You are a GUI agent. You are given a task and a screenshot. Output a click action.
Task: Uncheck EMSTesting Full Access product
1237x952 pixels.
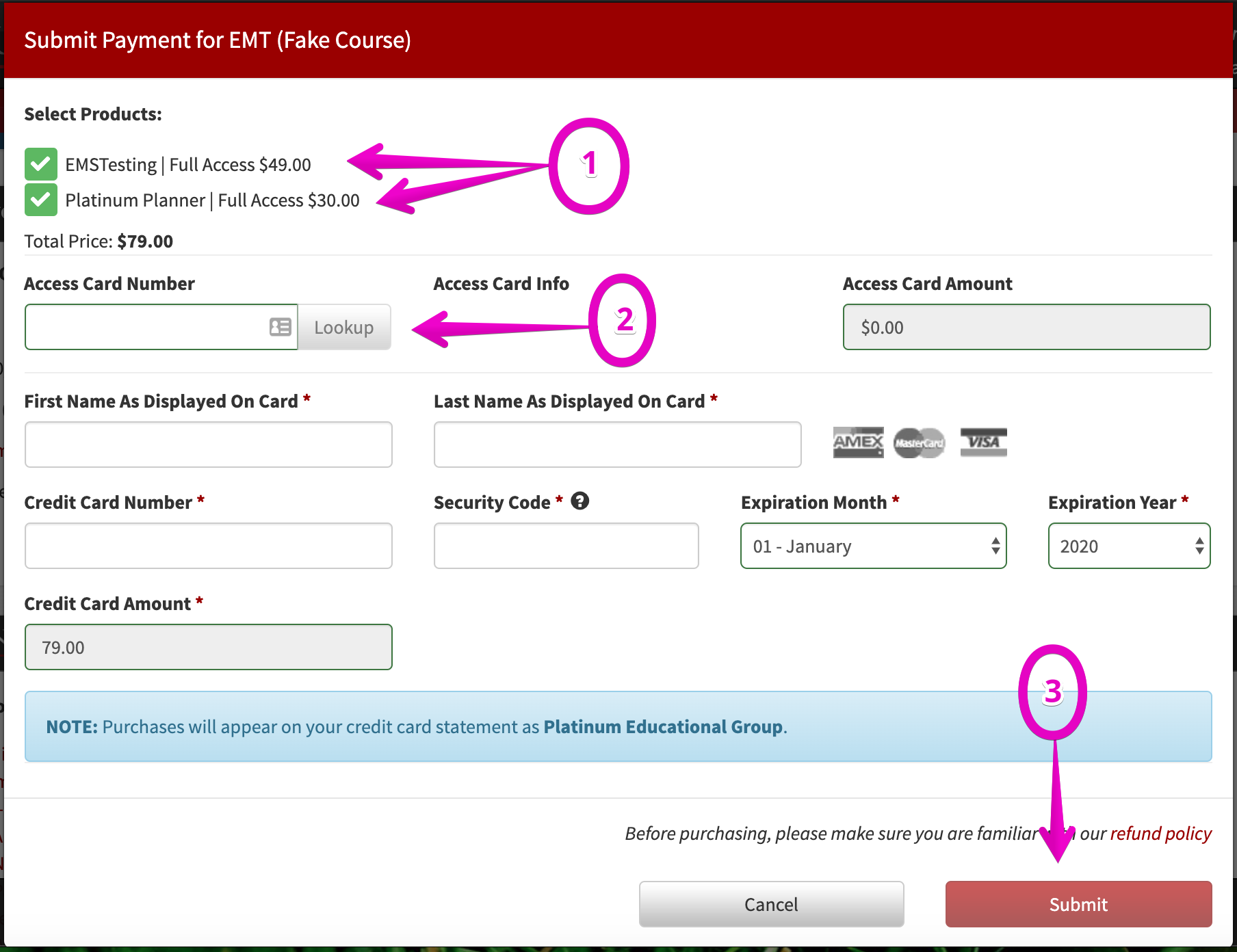[41, 164]
